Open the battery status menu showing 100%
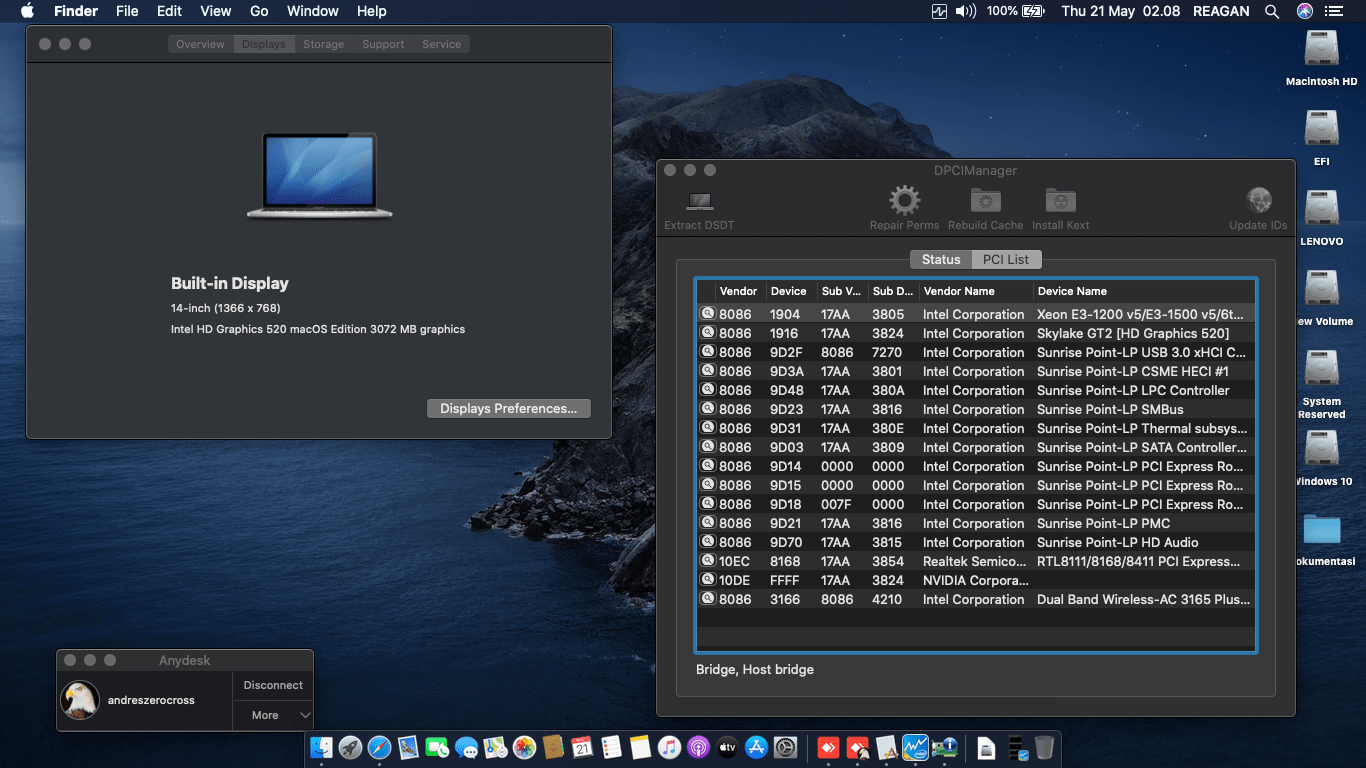 coord(1014,11)
